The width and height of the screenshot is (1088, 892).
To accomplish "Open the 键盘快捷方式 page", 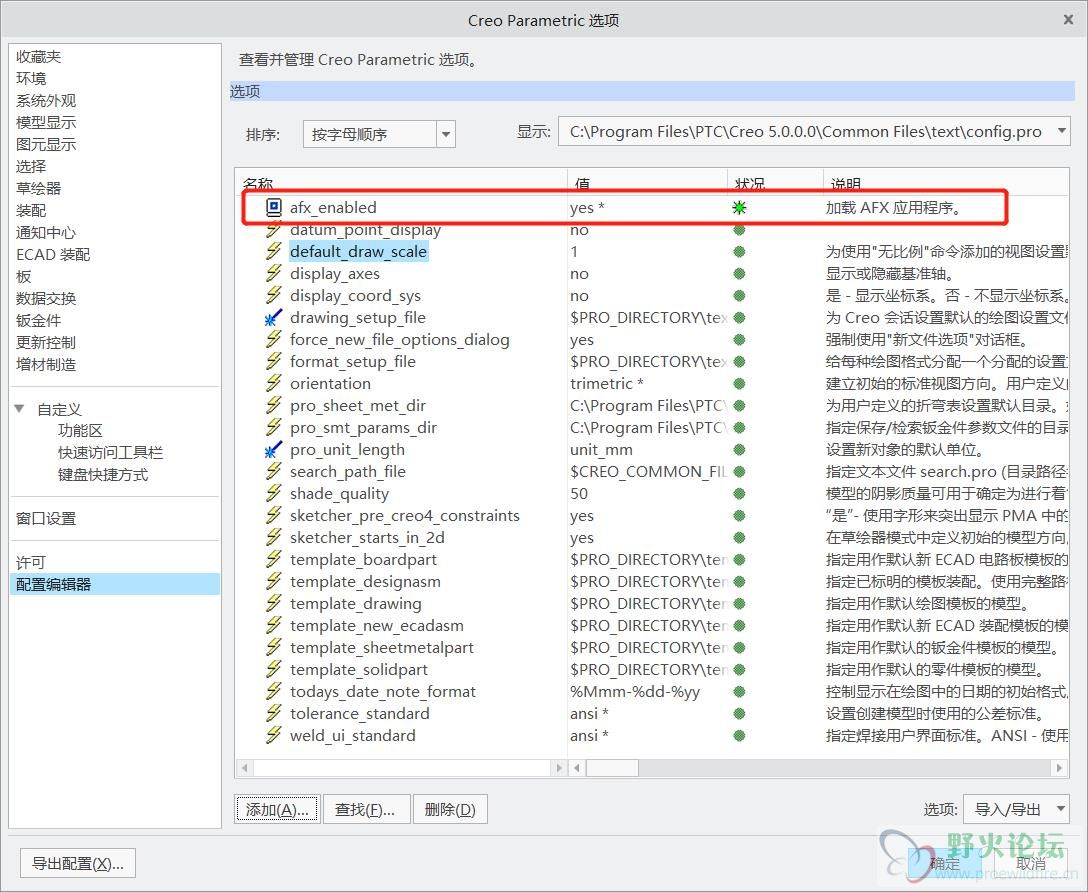I will coord(103,475).
